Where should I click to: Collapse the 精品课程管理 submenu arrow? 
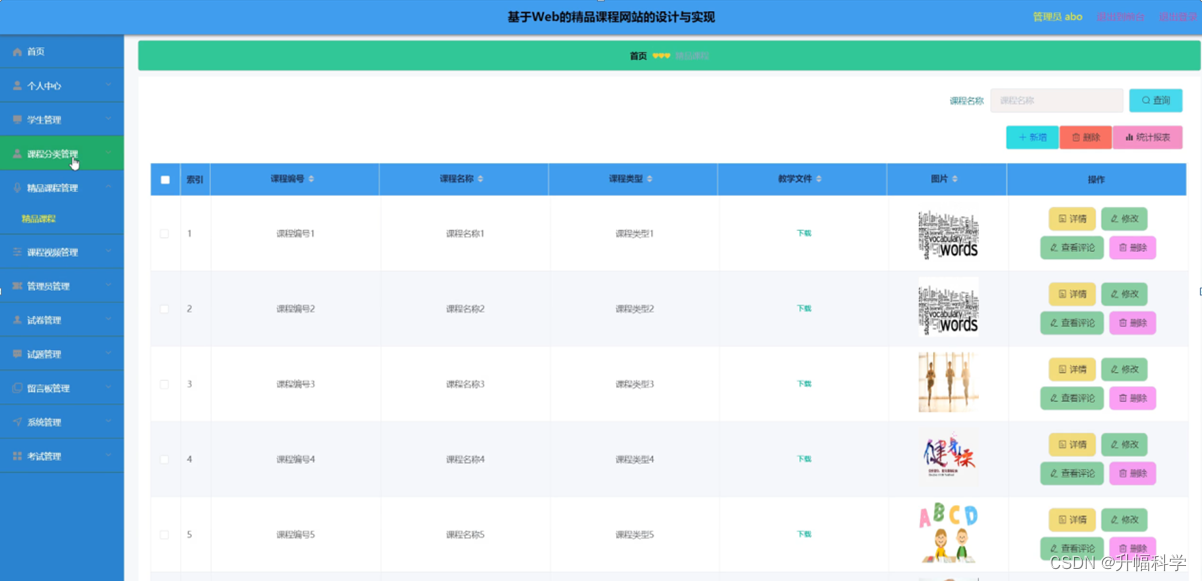coord(108,187)
